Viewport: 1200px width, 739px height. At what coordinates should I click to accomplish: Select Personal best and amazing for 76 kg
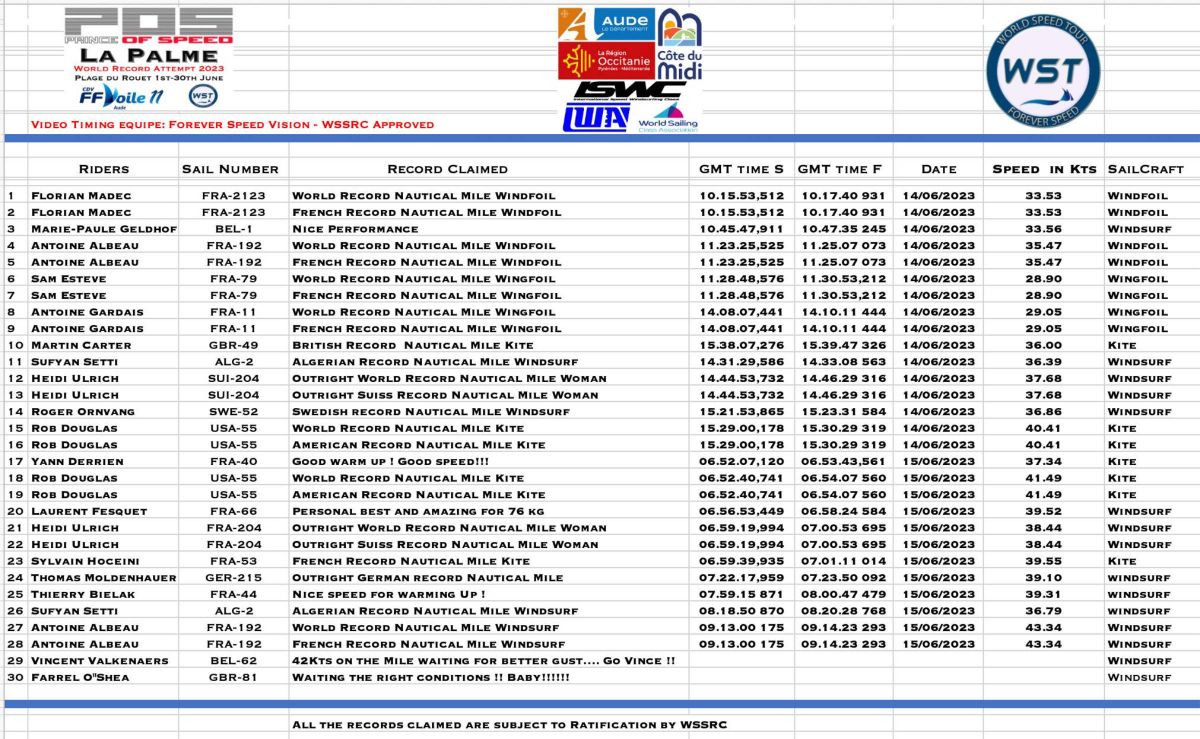[418, 512]
